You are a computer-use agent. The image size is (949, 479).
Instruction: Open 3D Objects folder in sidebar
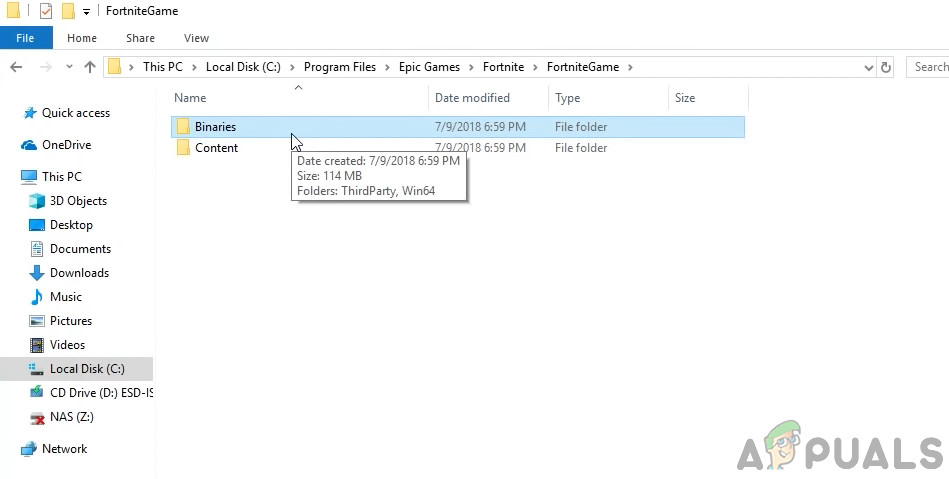78,200
